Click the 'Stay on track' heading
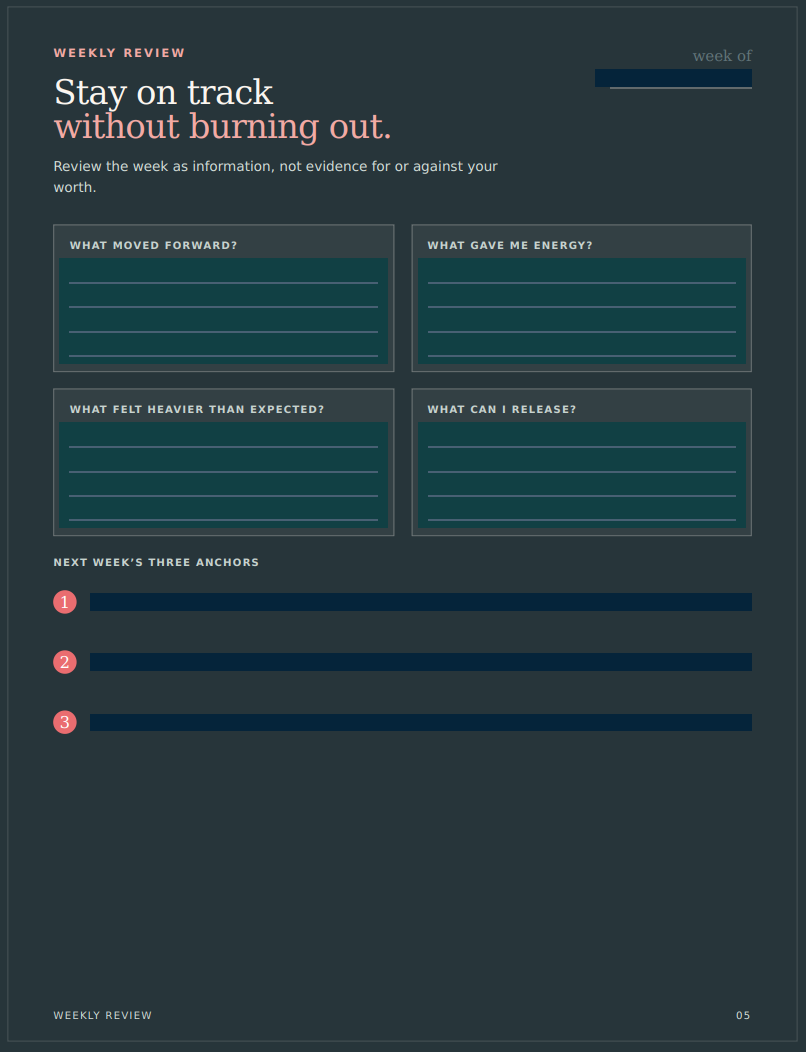The height and width of the screenshot is (1052, 806). click(164, 93)
